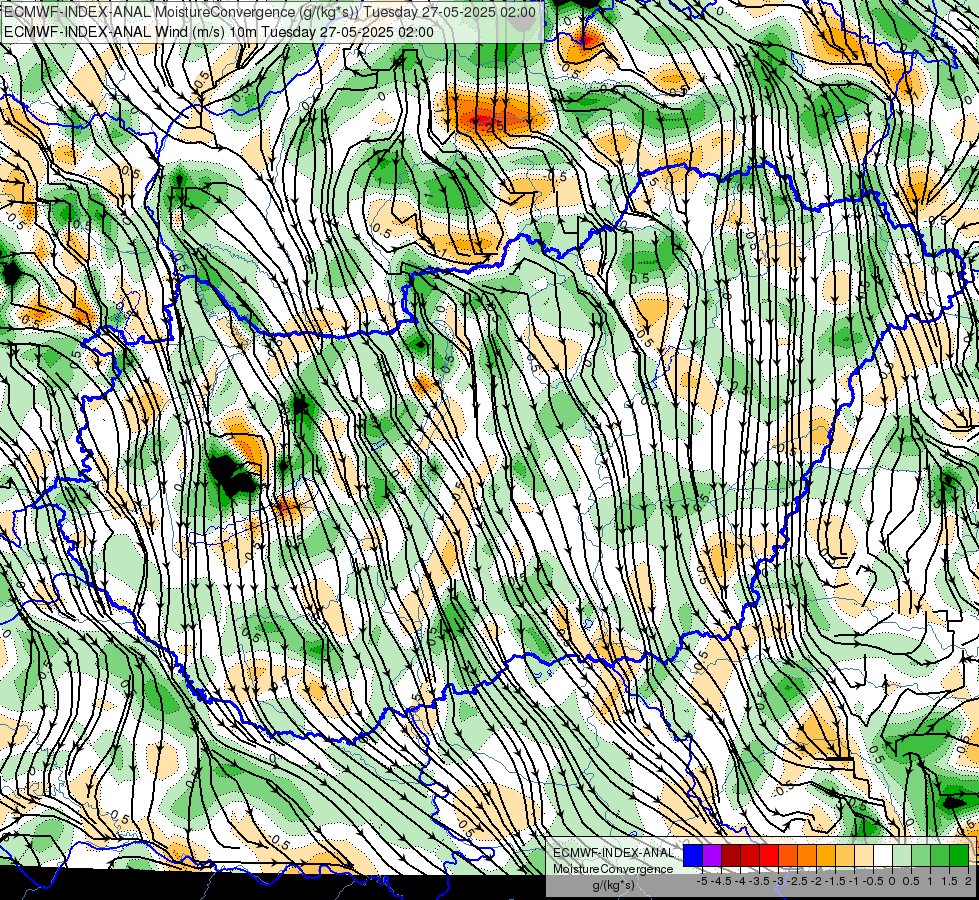Pick the pale peach legend swatch
This screenshot has height=900, width=979.
tap(864, 856)
